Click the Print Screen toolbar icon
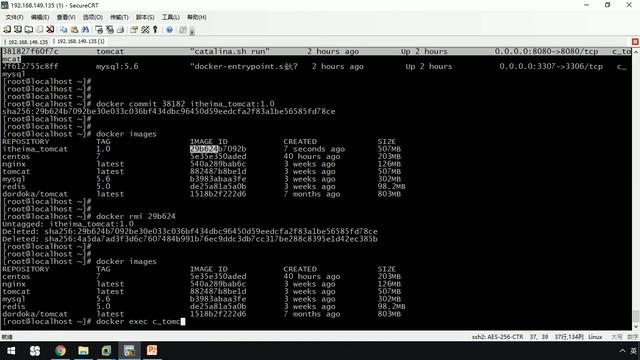This screenshot has height=360, width=640. 99,29
